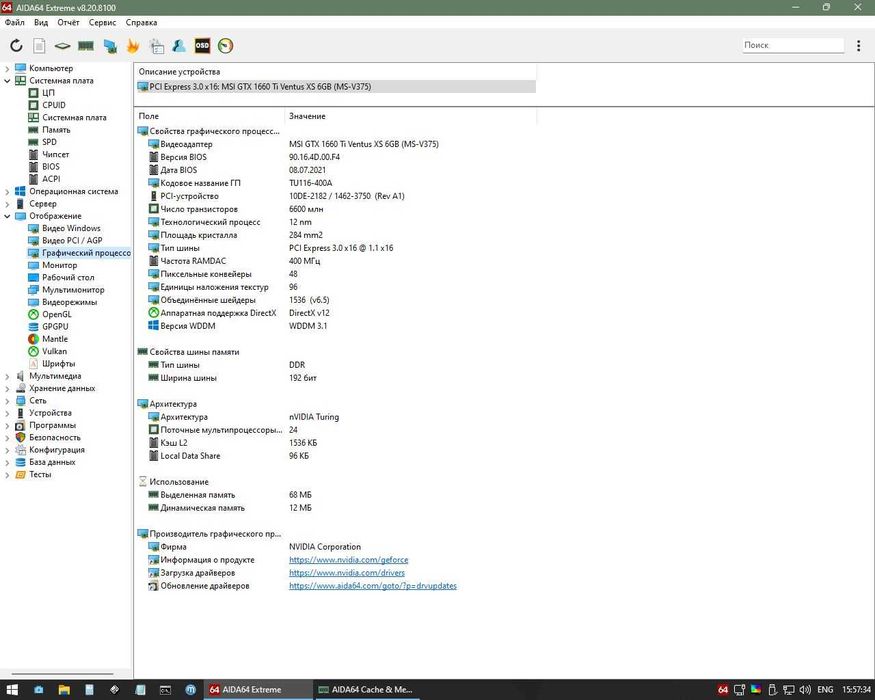Select Vulkan in the tree
The height and width of the screenshot is (700, 875).
point(54,351)
